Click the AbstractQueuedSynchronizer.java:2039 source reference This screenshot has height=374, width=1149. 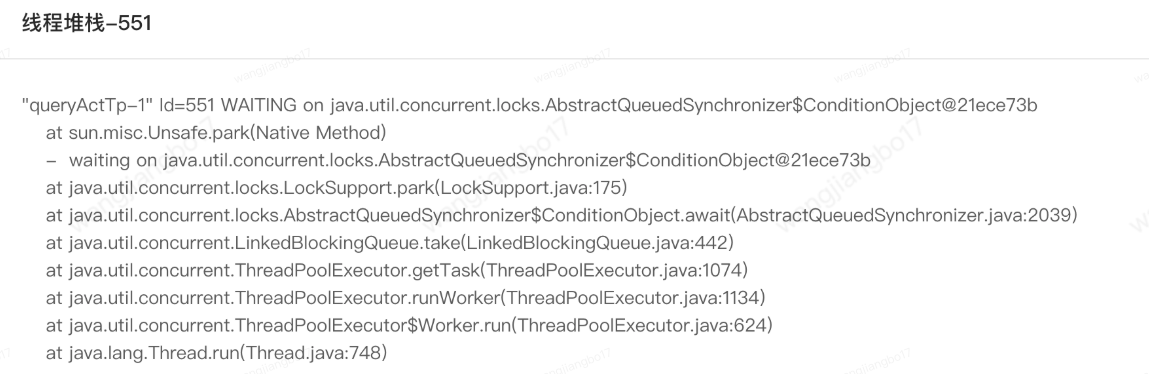[904, 216]
